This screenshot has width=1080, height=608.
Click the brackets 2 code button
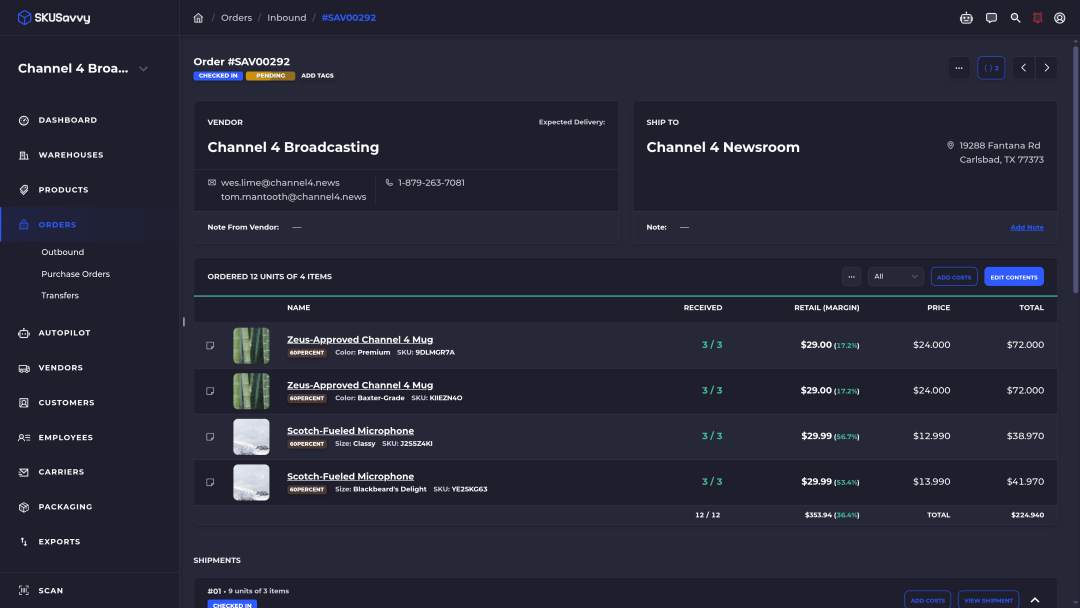point(991,67)
